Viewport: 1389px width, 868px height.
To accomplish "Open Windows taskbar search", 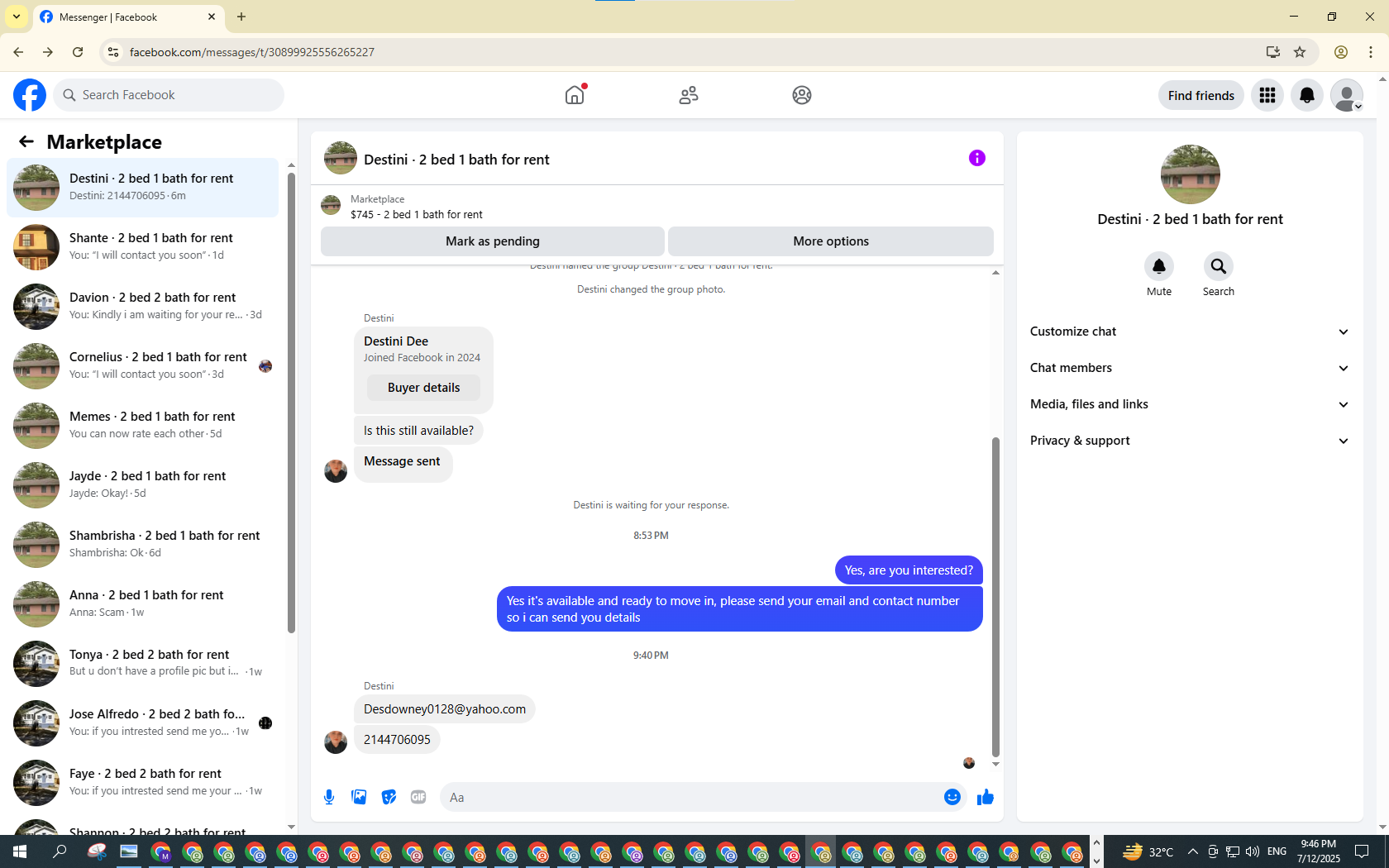I will [x=60, y=851].
